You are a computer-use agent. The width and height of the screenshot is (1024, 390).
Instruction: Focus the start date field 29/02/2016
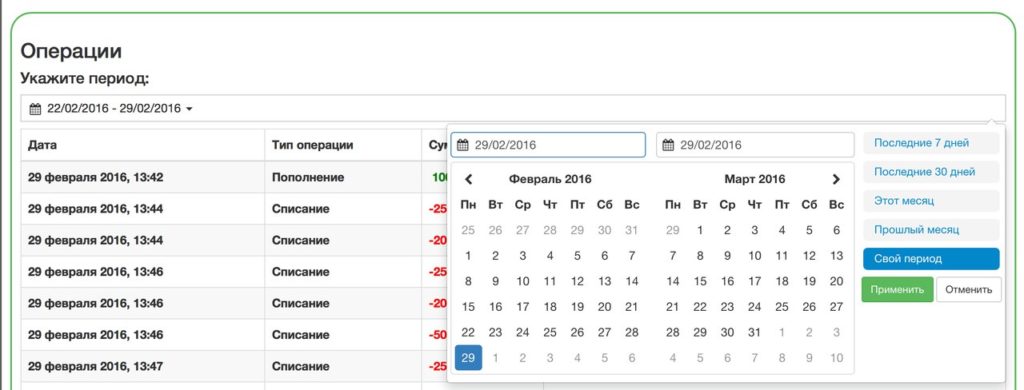pyautogui.click(x=548, y=145)
